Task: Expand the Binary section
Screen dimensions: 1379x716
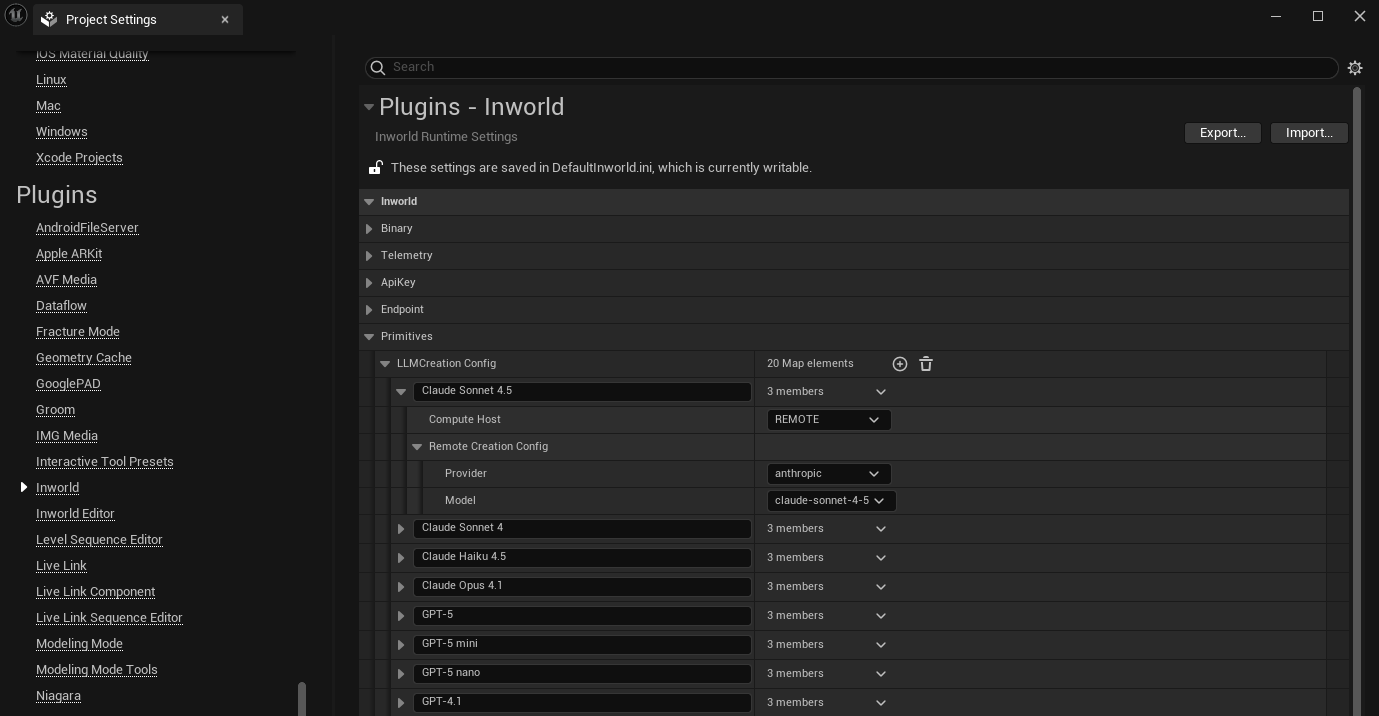Action: point(369,228)
